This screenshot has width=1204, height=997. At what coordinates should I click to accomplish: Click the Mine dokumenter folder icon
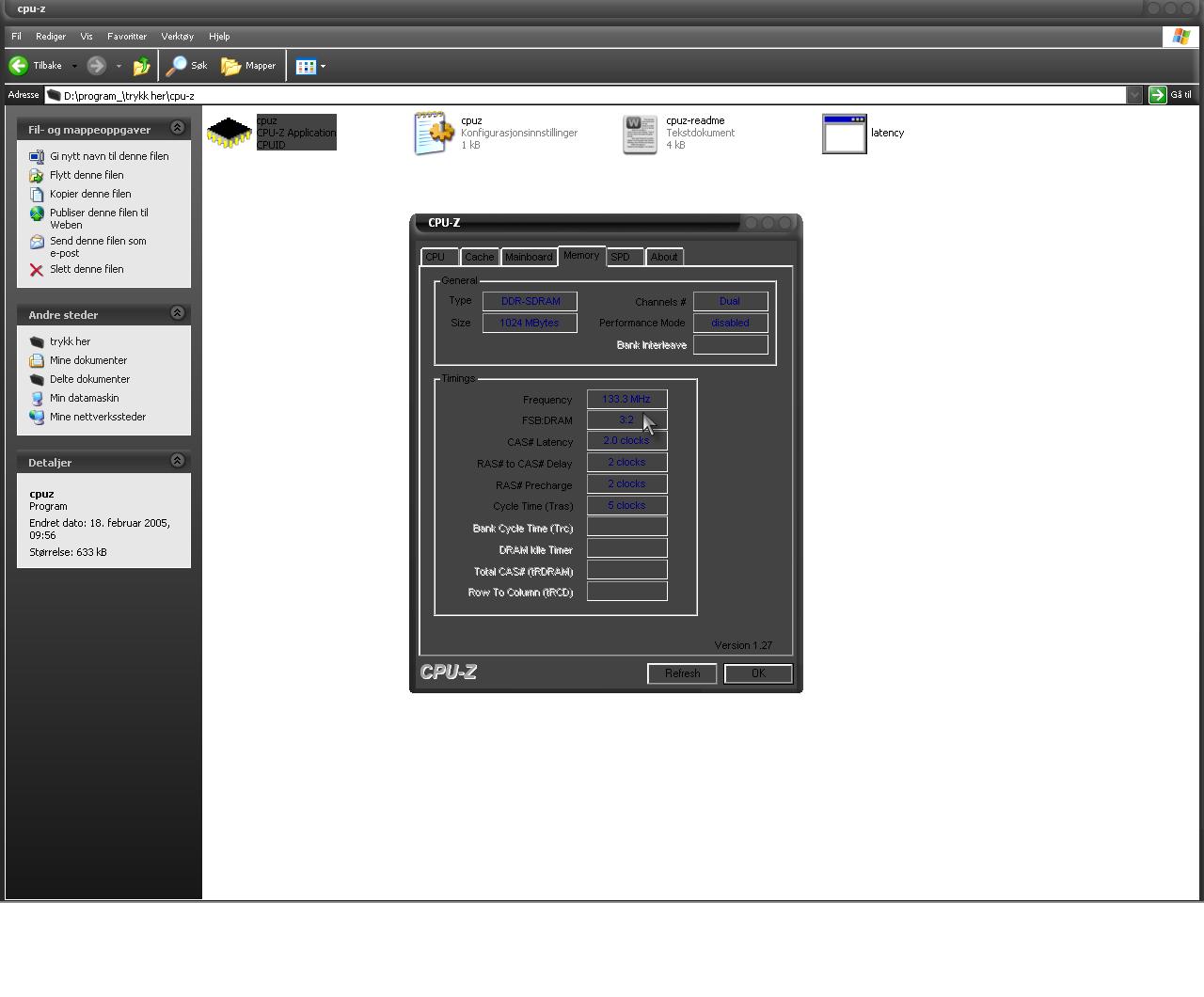(x=37, y=360)
